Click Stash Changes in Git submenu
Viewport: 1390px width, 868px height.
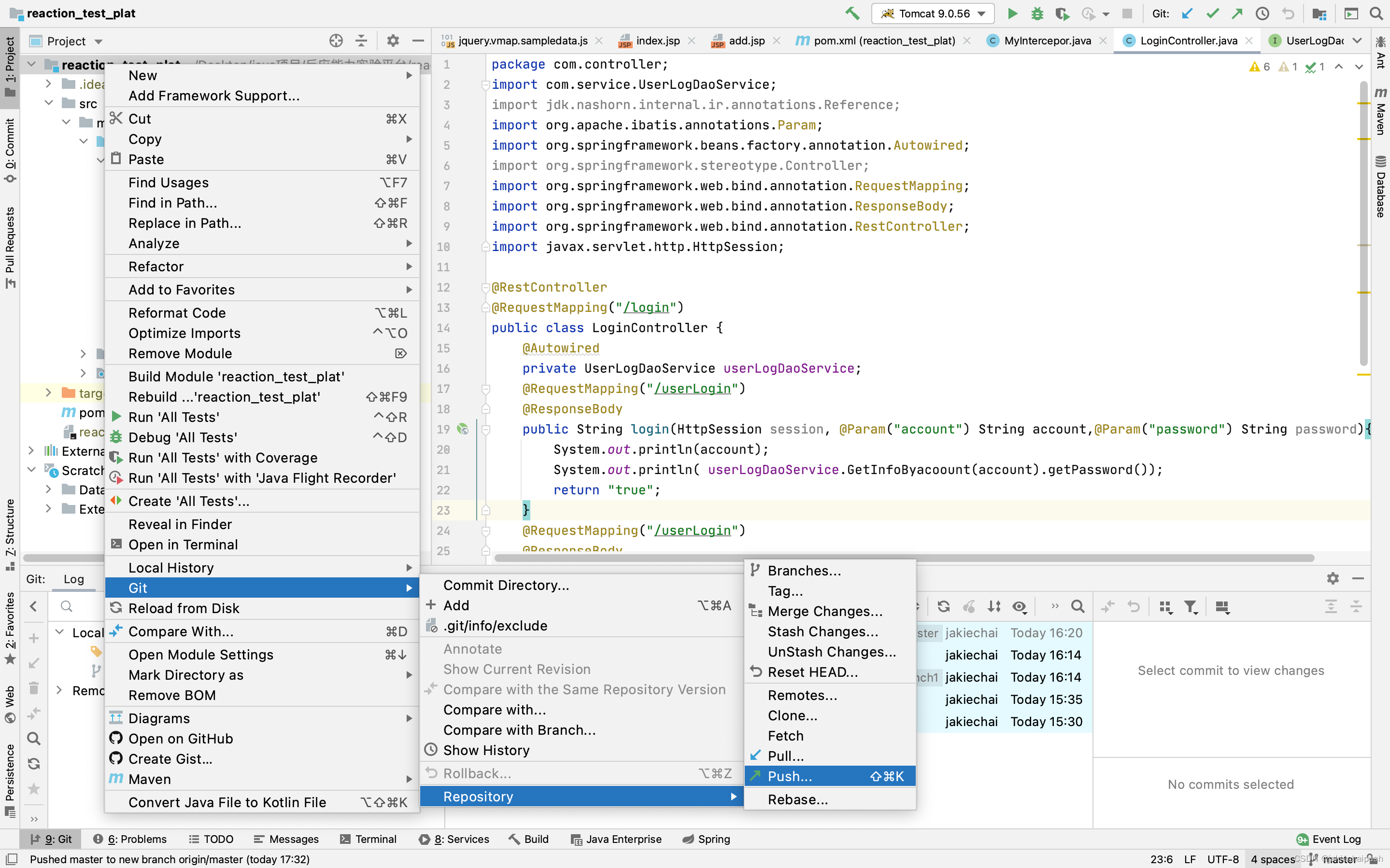pos(822,631)
